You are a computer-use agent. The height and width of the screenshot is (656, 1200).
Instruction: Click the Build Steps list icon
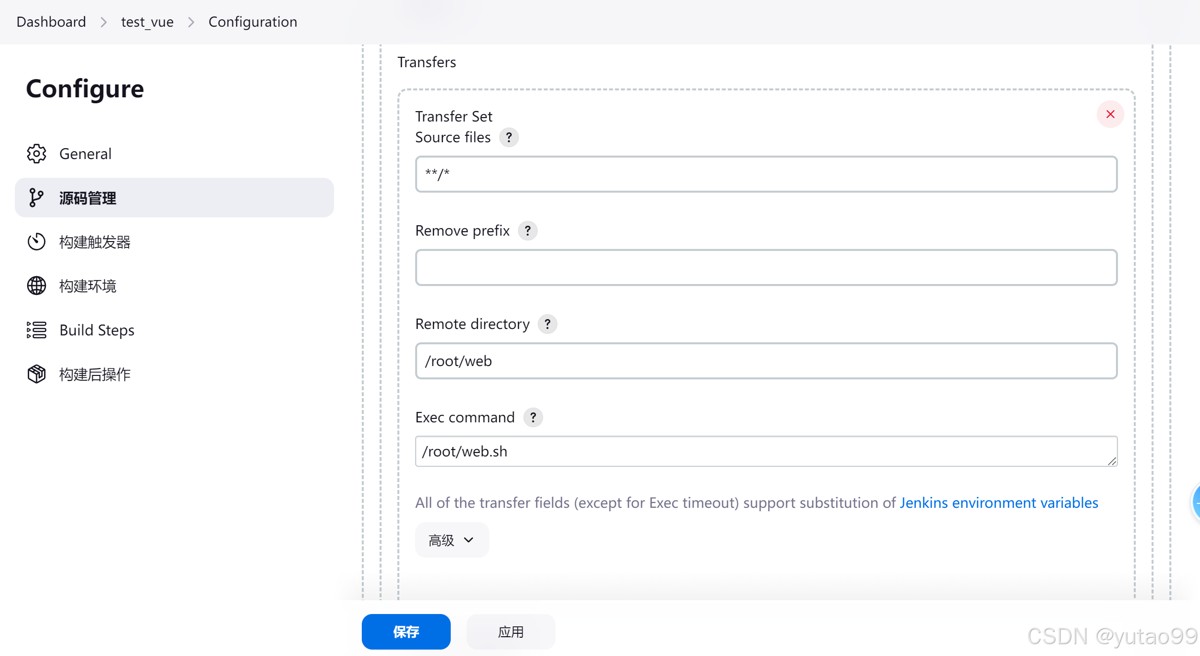click(x=37, y=330)
